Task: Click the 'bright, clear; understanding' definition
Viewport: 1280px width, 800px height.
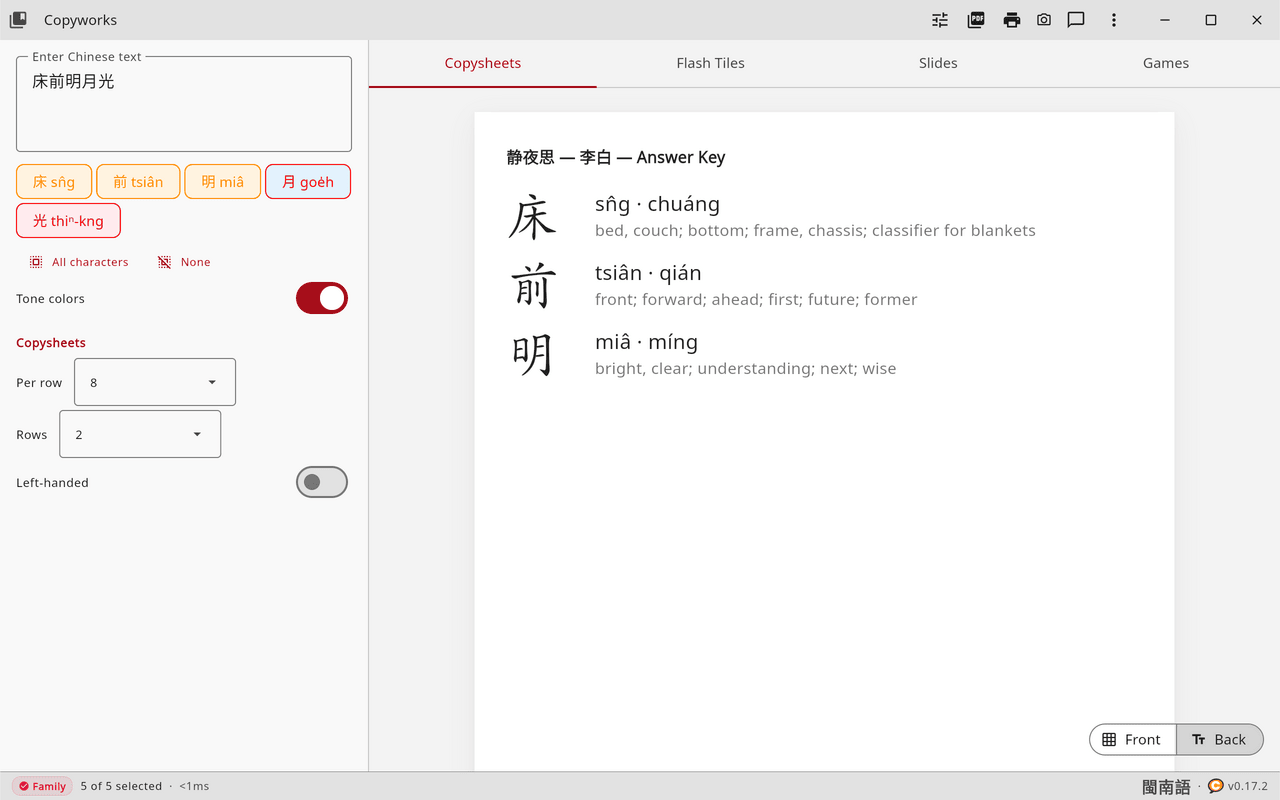Action: [746, 368]
